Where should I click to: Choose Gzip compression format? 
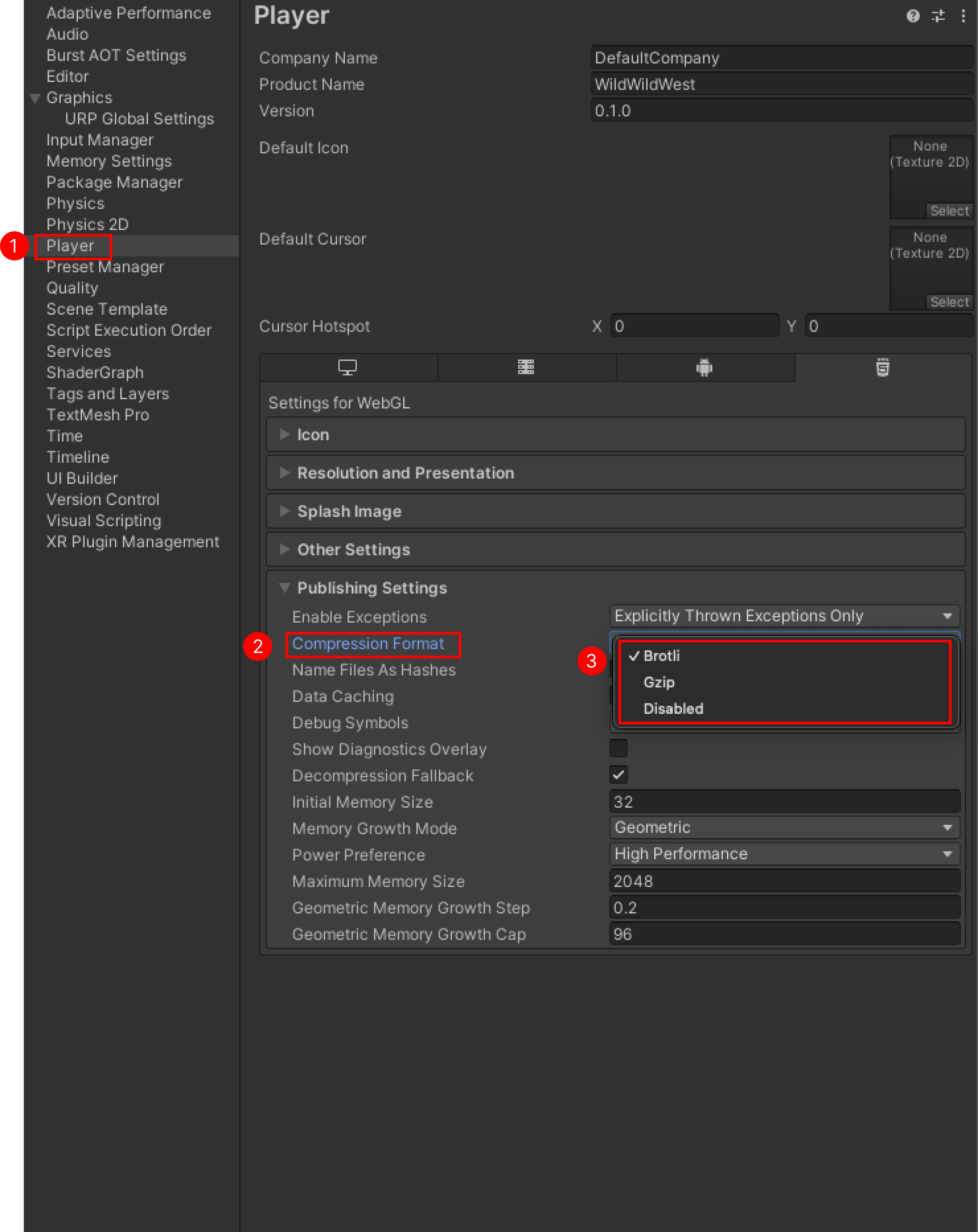pyautogui.click(x=784, y=682)
